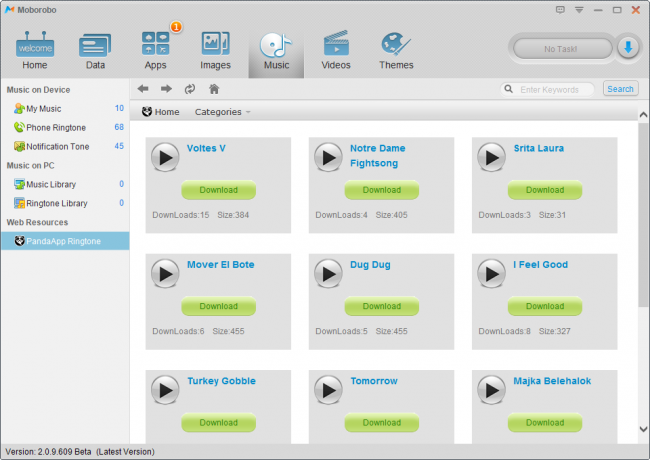This screenshot has height=460, width=650.
Task: Open the Videos section
Action: pos(336,51)
